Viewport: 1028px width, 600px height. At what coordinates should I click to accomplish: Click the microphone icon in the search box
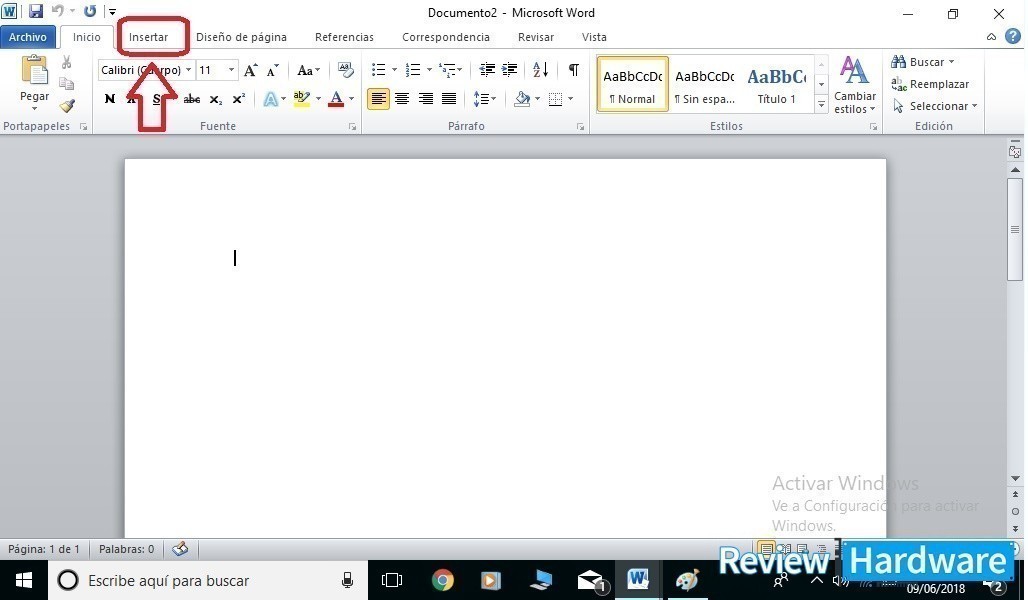pos(347,580)
